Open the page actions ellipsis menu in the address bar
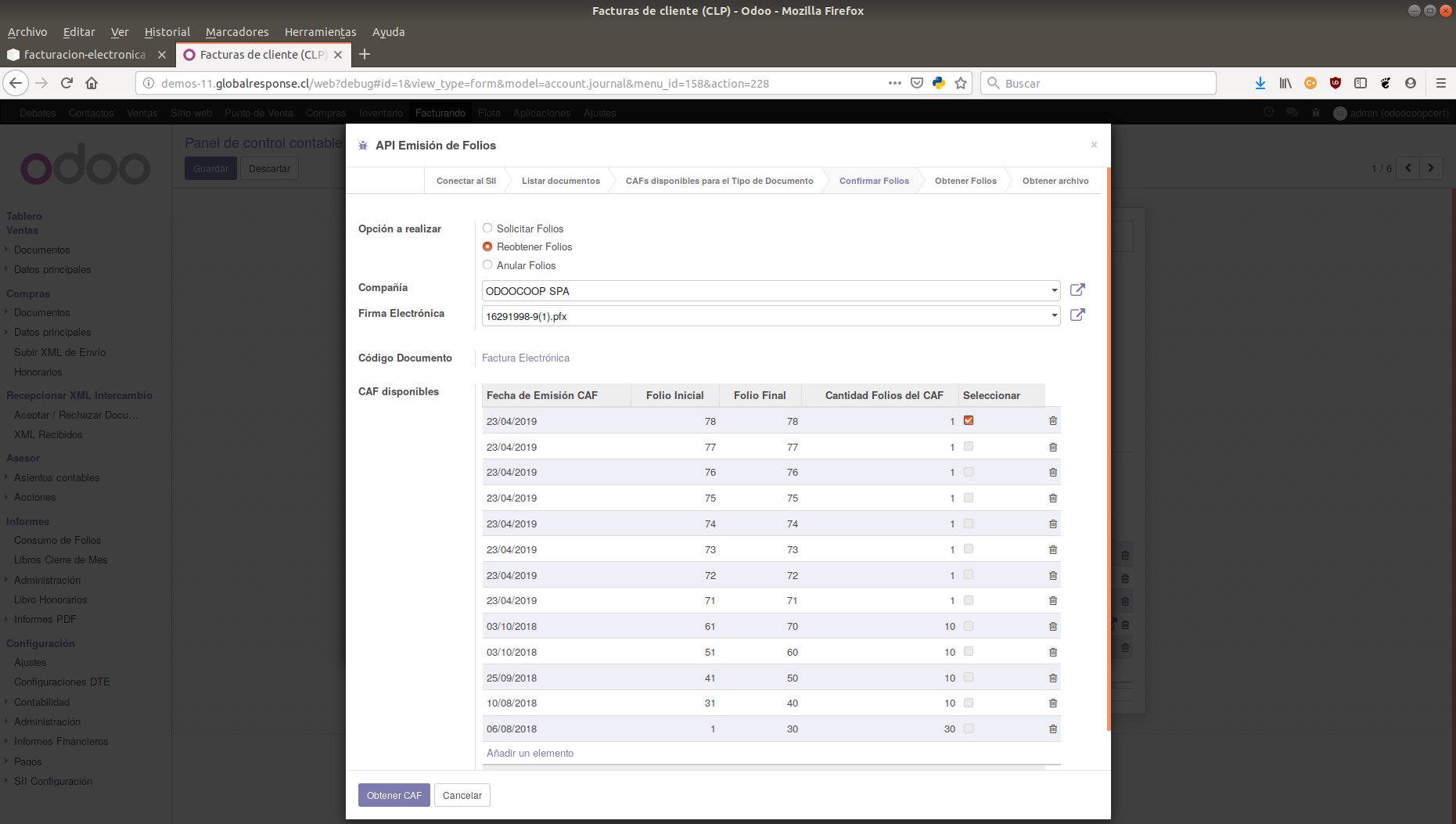Viewport: 1456px width, 824px height. [x=894, y=83]
